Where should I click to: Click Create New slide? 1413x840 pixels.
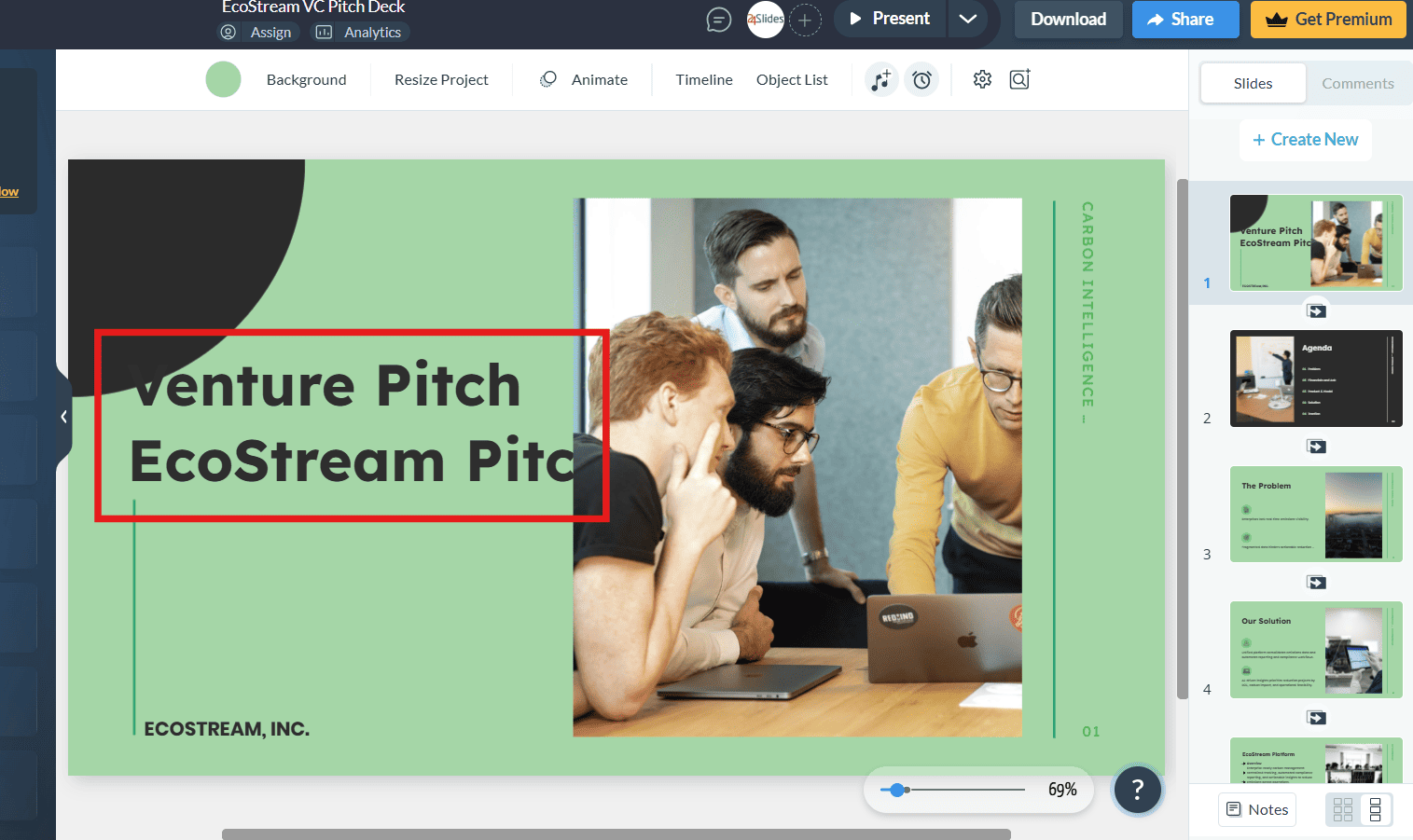click(x=1306, y=140)
